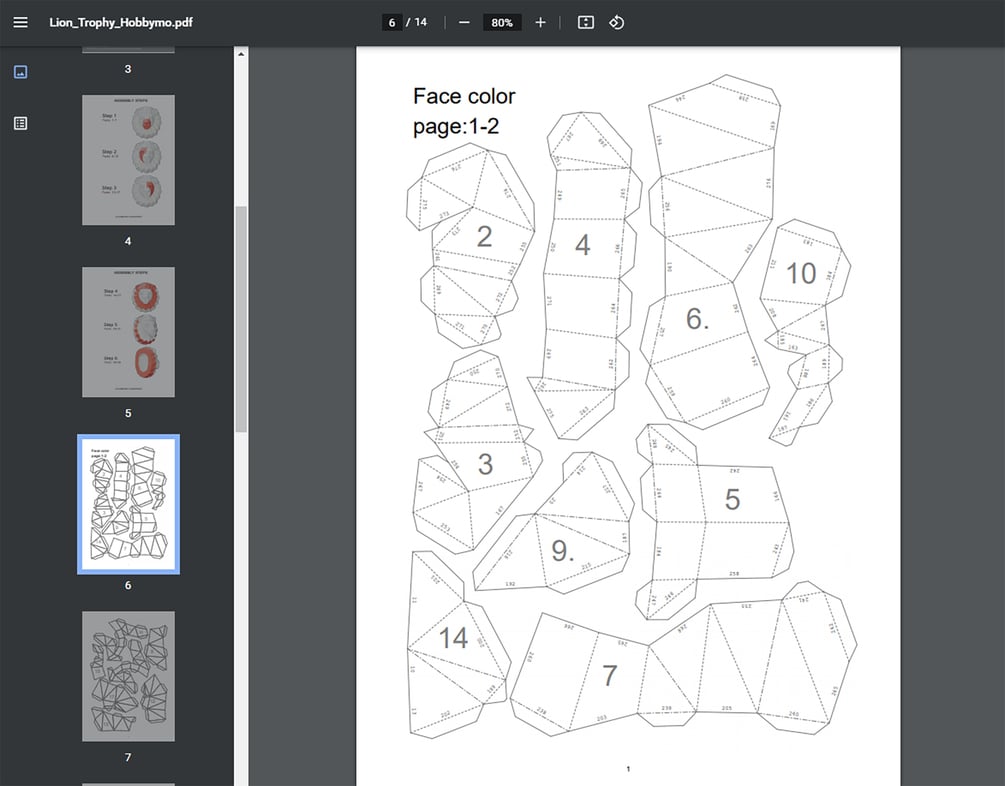Viewport: 1005px width, 786px height.
Task: Click the page footer number 1
Action: point(628,769)
